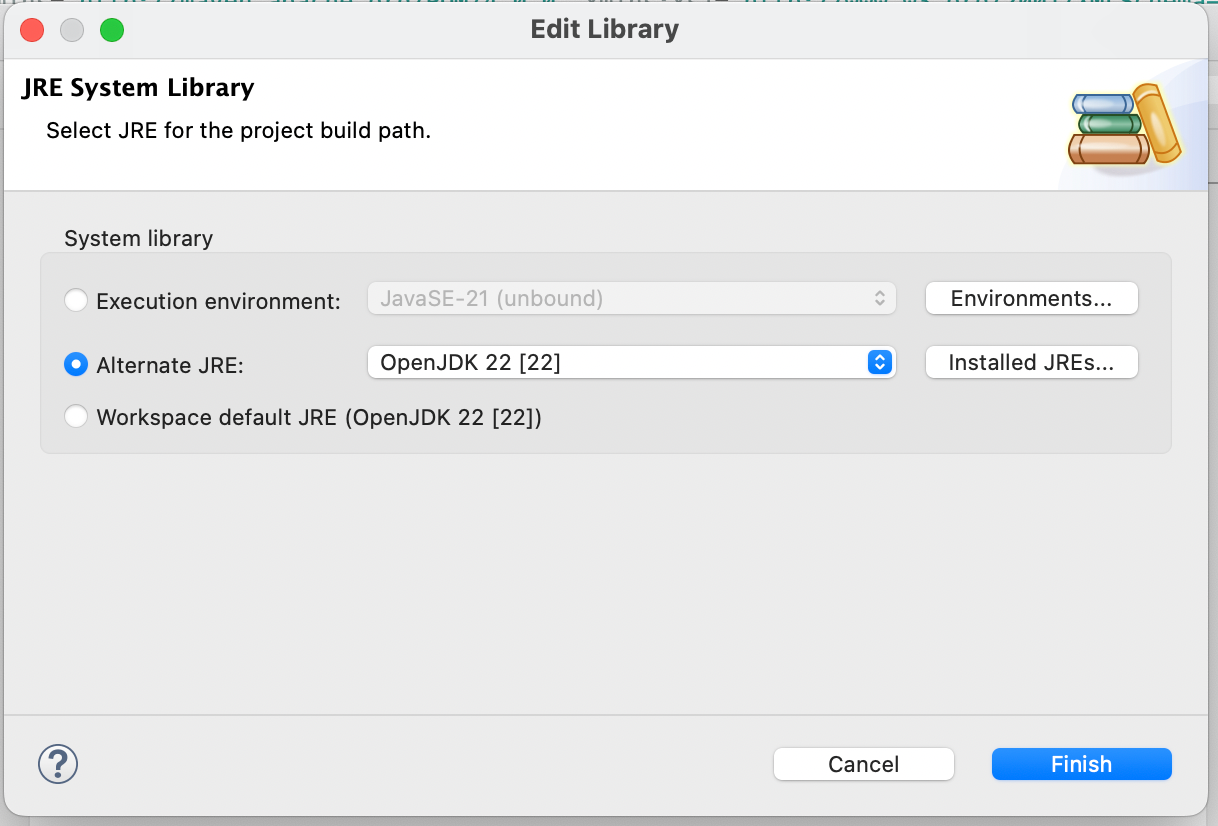Viewport: 1218px width, 826px height.
Task: Click the Edit Library title bar
Action: click(x=604, y=29)
